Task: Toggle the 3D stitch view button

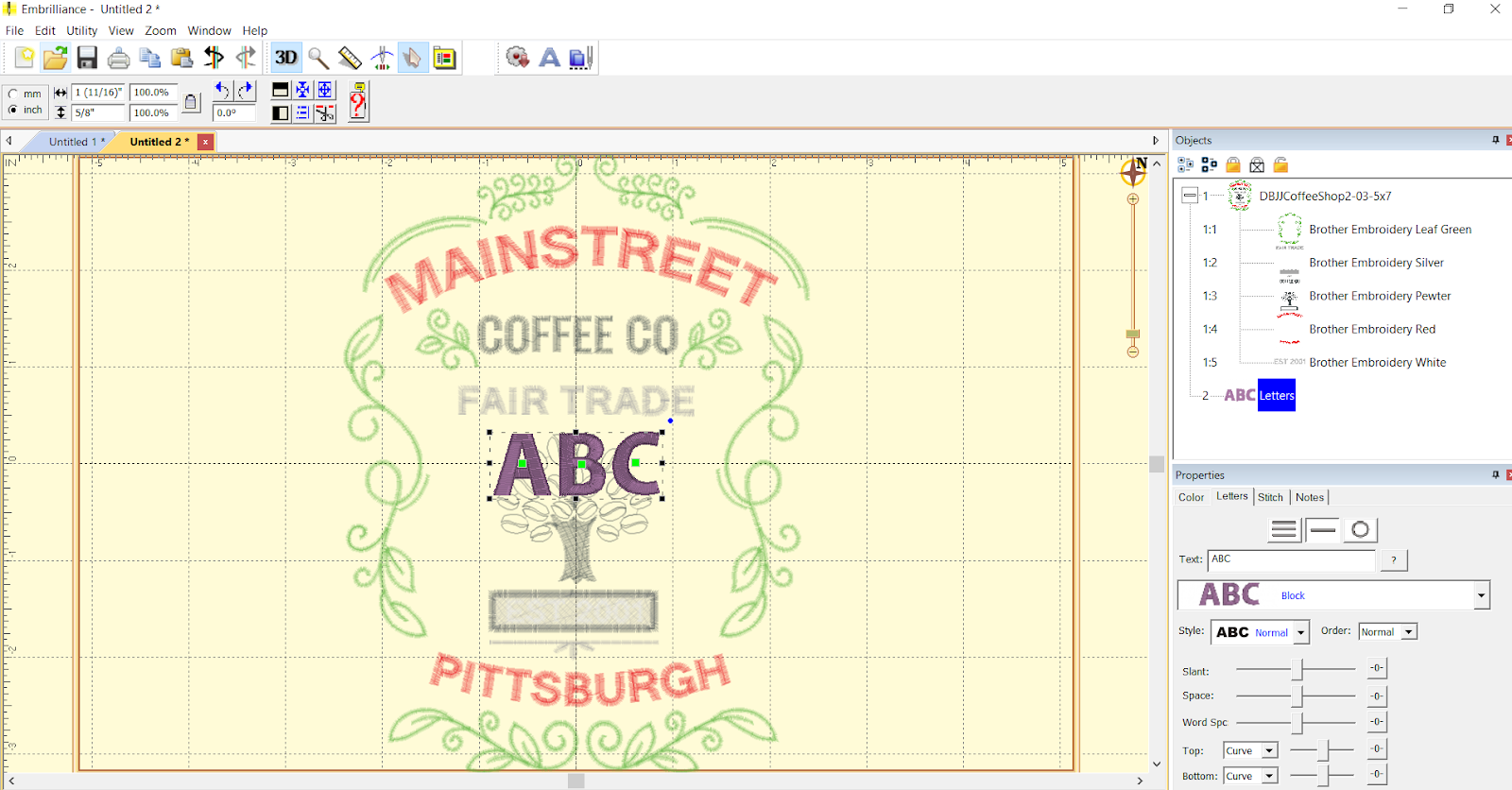Action: [285, 58]
